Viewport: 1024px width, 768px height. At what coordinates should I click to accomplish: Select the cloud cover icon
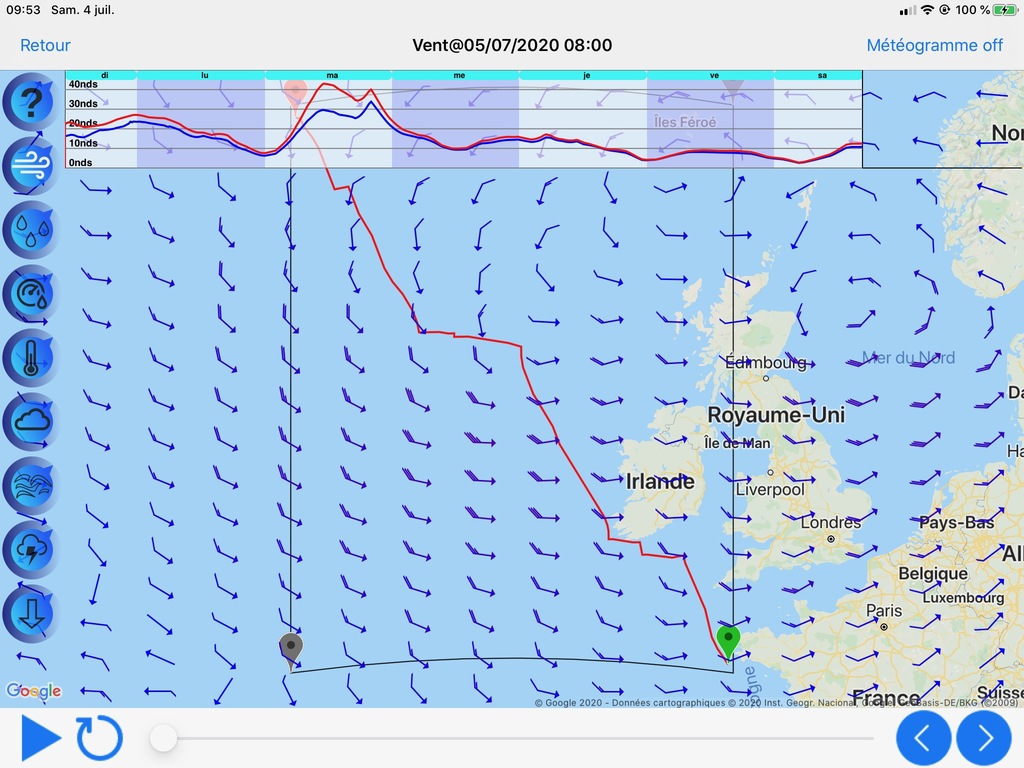point(30,422)
